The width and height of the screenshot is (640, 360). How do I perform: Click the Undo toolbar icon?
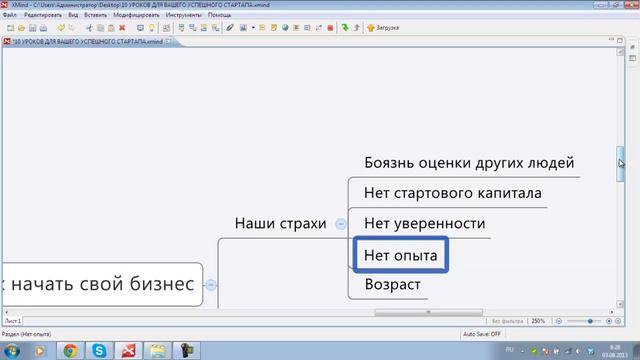[61, 28]
